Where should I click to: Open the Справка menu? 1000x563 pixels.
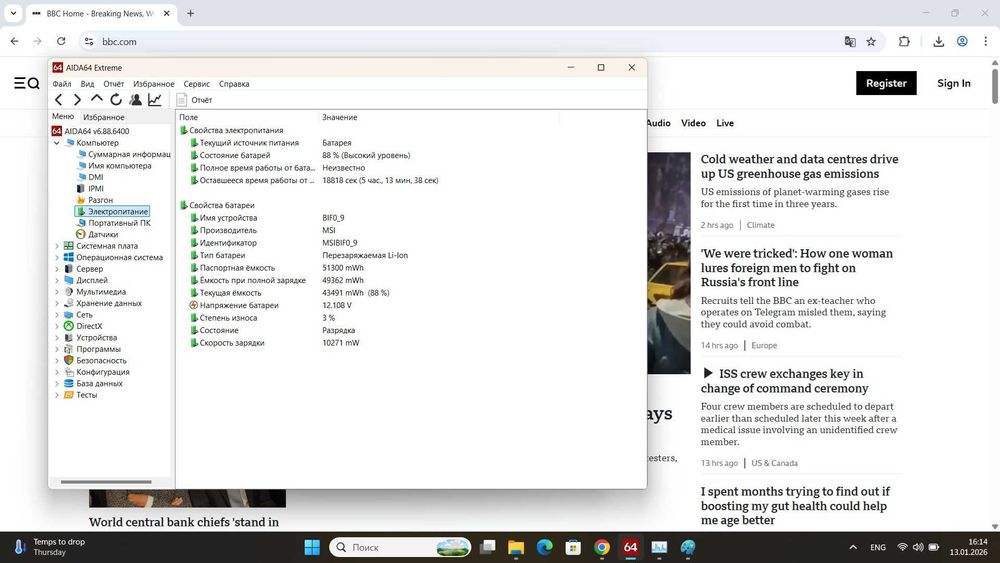[234, 84]
